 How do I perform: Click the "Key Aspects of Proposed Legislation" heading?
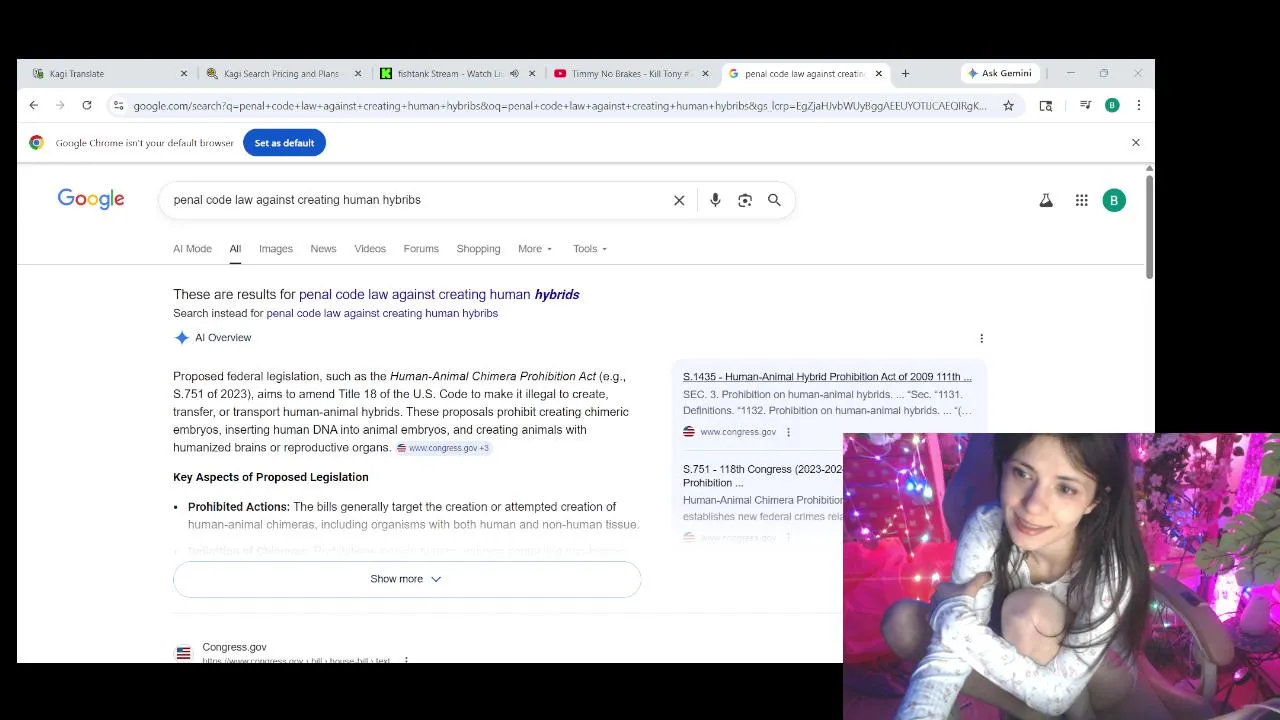[x=271, y=477]
